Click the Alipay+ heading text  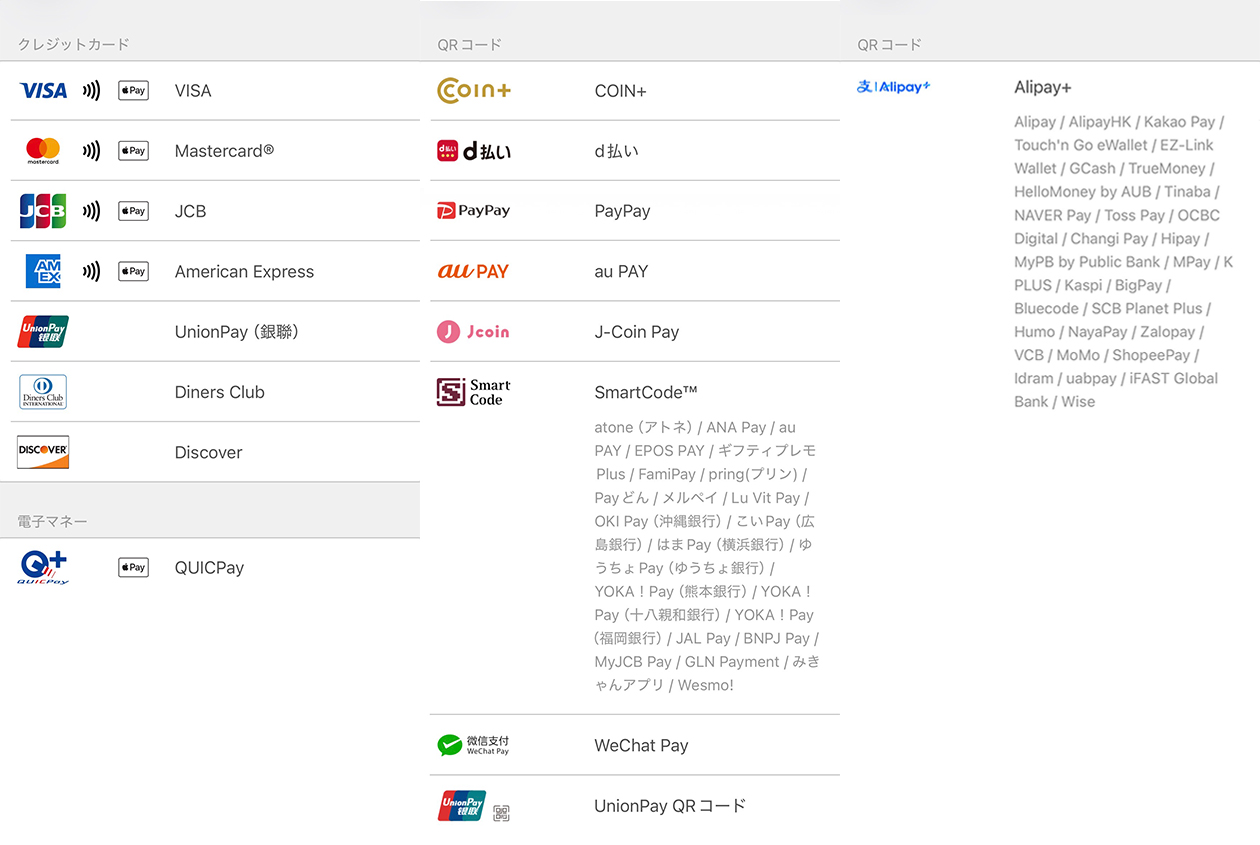tap(1043, 88)
